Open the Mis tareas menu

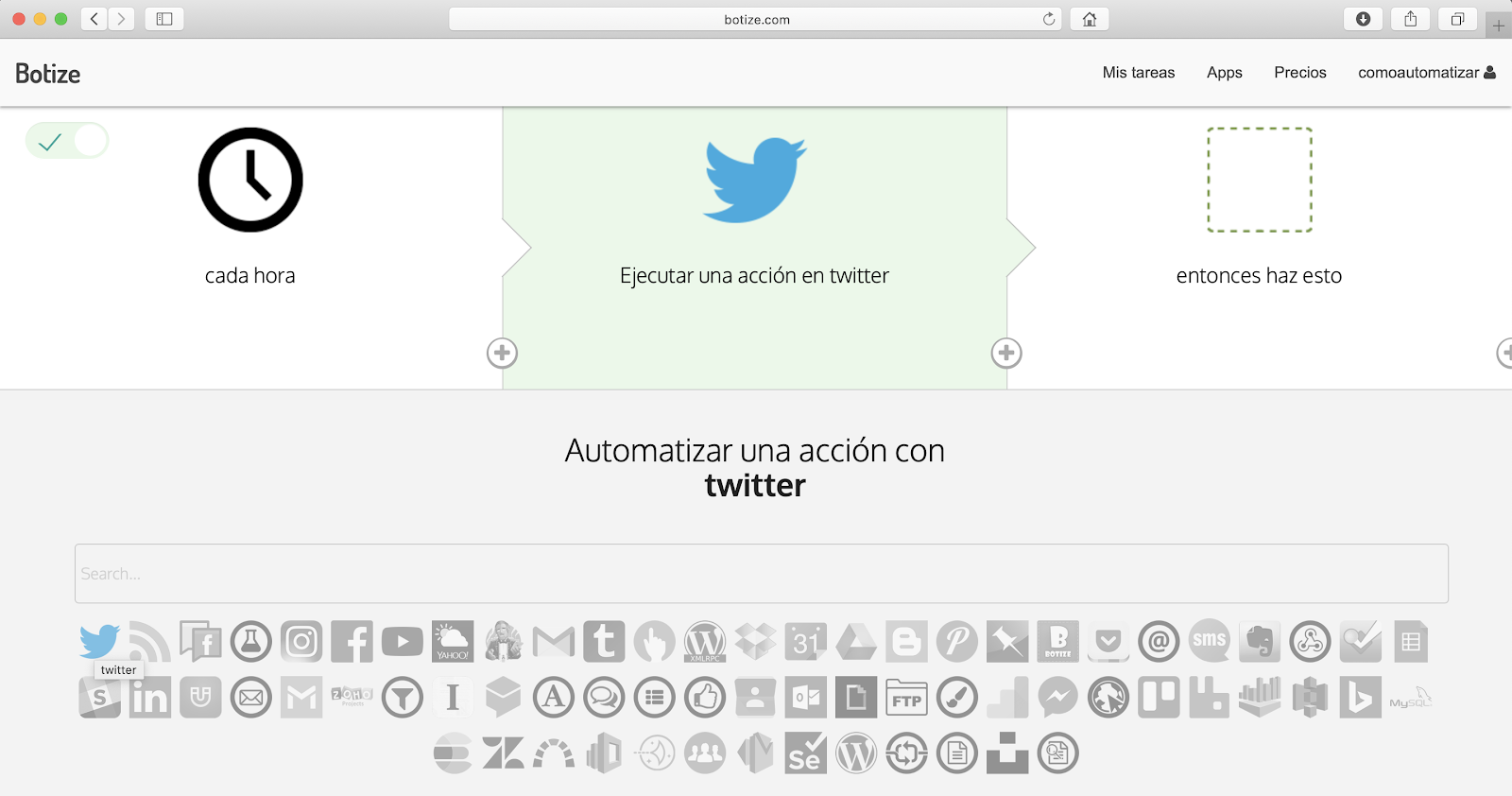click(x=1139, y=73)
